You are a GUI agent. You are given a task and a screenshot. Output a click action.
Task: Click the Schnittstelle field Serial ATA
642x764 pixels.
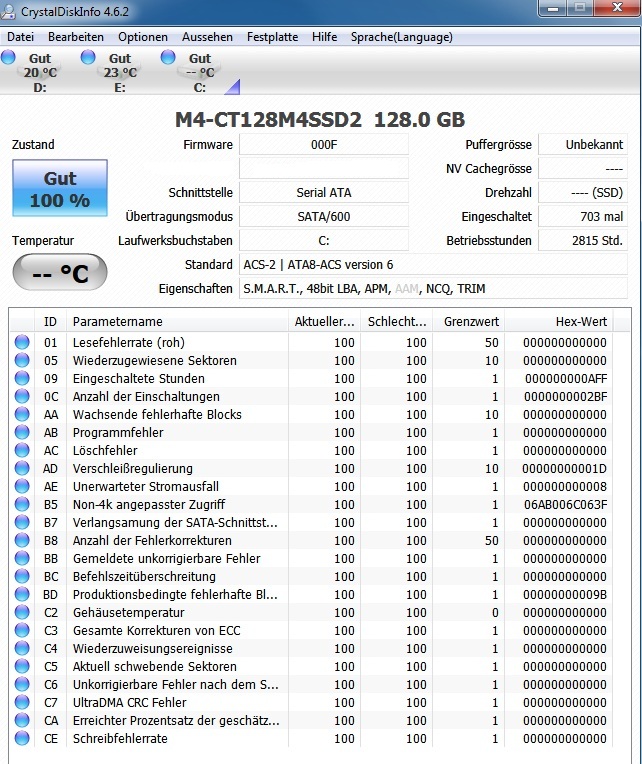(x=324, y=192)
